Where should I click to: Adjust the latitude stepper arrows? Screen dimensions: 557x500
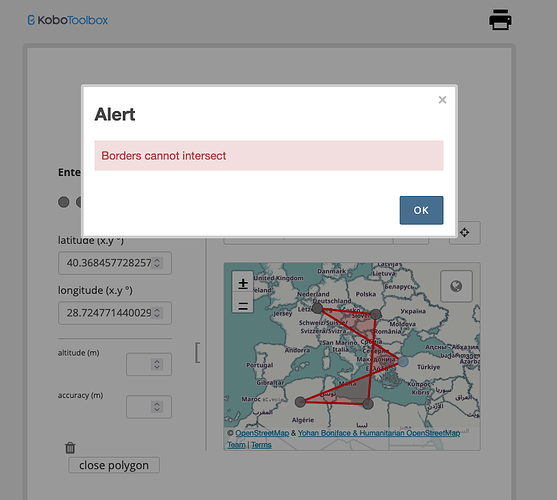coord(157,263)
